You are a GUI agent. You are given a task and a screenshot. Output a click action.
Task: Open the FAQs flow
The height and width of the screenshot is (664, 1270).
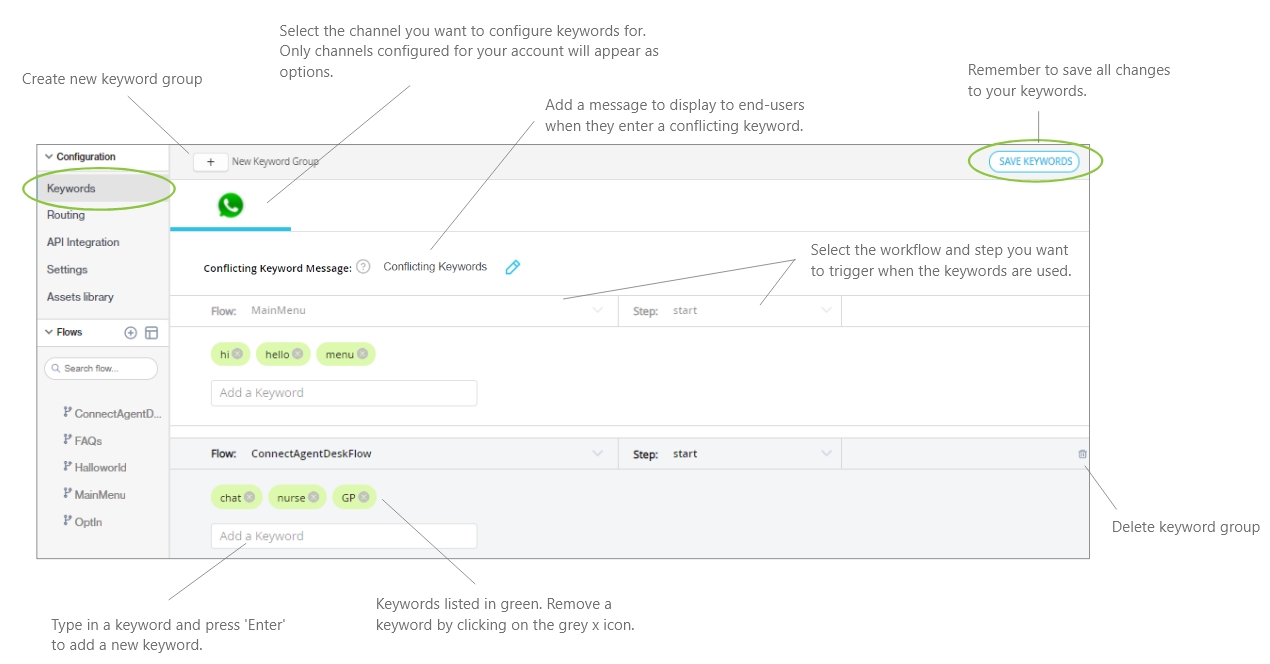pyautogui.click(x=88, y=440)
